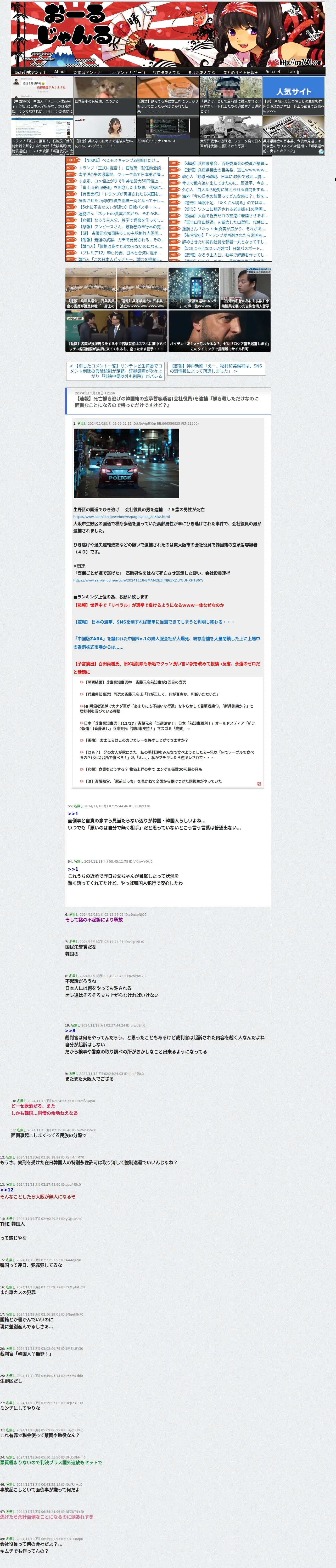
Task: Select post 47 comment 逃げたら余計面倒なことになるのに
Action: click(46, 1516)
